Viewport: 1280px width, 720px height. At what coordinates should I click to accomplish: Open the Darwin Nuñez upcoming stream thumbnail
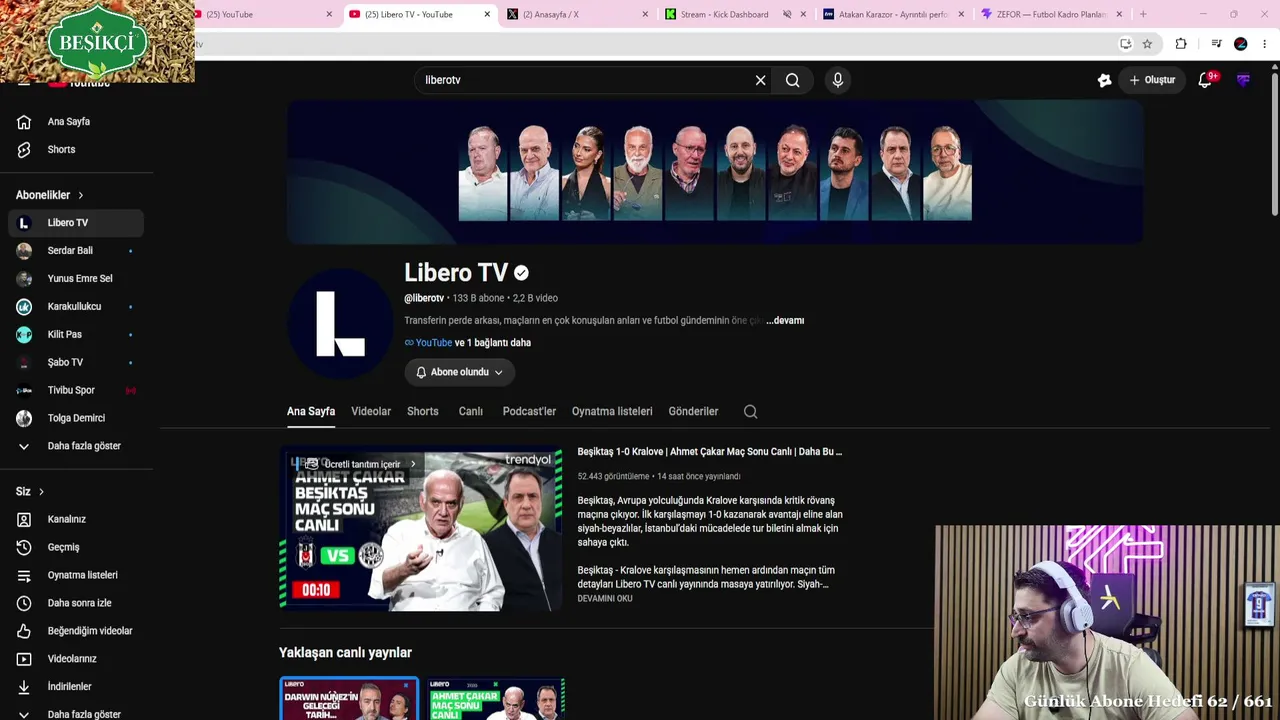[x=349, y=698]
